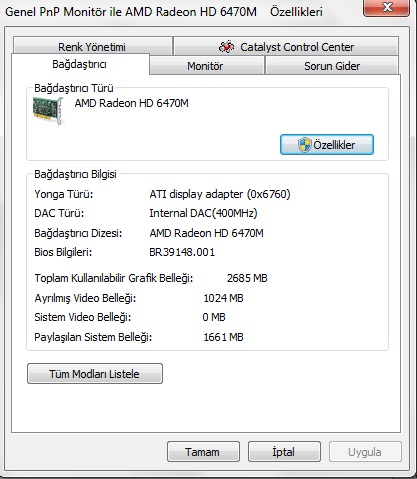The image size is (417, 479).
Task: Click the Bios Bilgileri label
Action: (63, 252)
